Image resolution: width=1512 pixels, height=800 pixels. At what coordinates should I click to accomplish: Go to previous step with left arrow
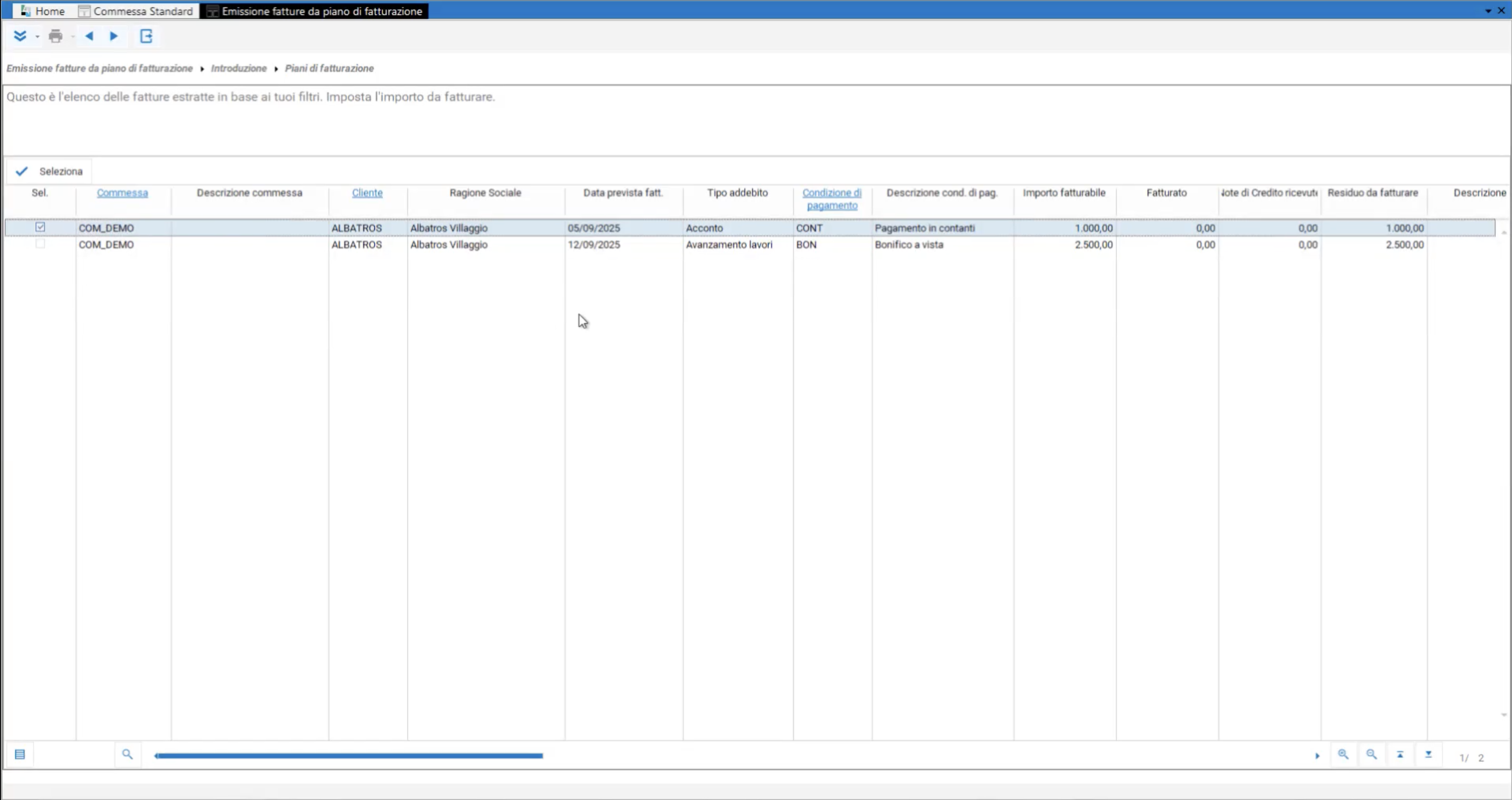tap(89, 36)
